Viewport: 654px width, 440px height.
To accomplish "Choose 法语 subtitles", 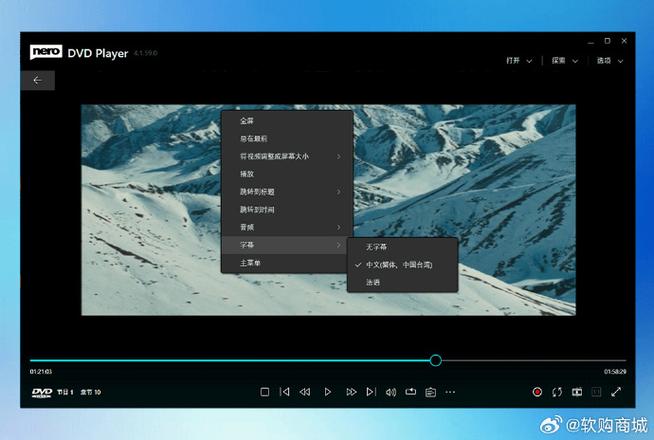I will tap(402, 282).
